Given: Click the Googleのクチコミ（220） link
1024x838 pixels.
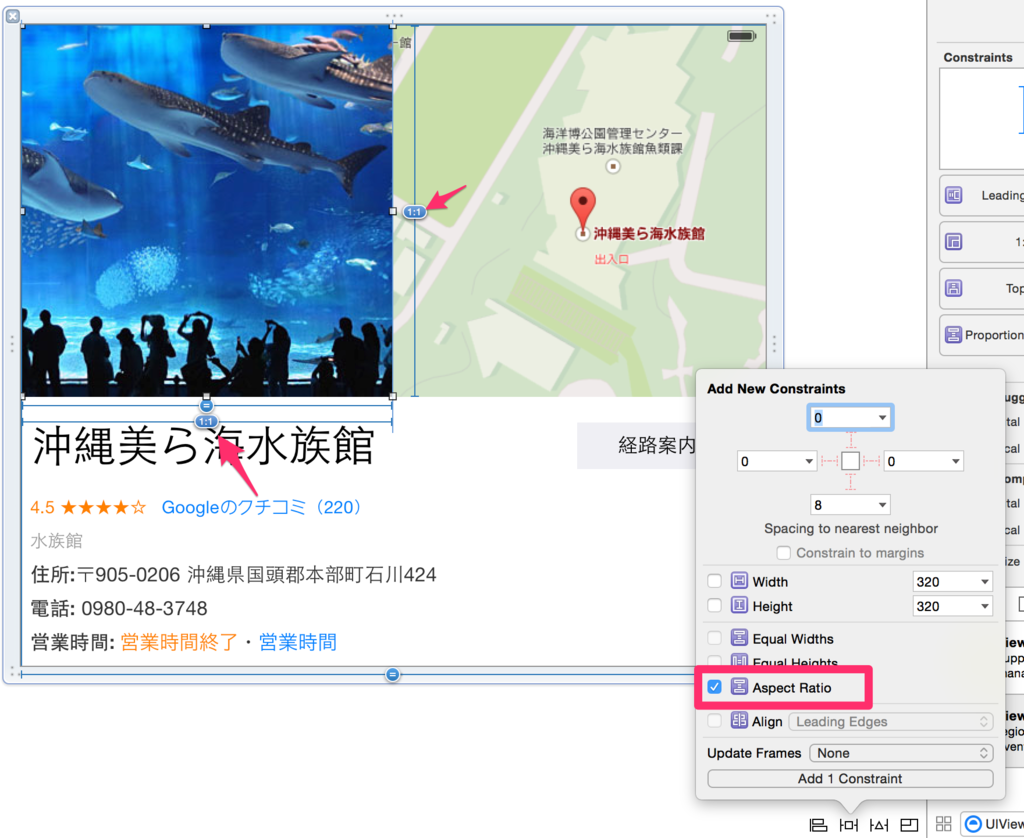Looking at the screenshot, I should [263, 507].
